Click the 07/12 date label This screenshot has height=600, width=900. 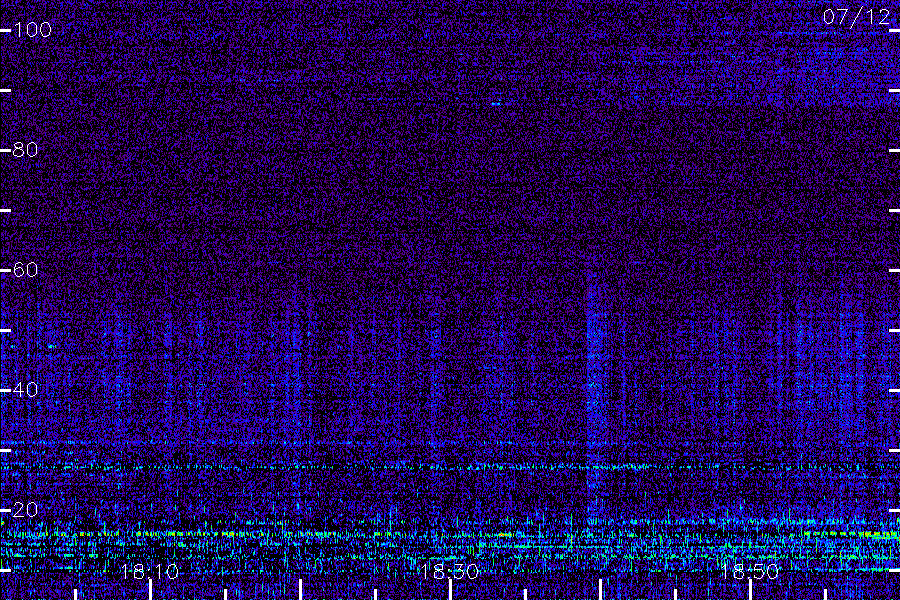coord(856,17)
